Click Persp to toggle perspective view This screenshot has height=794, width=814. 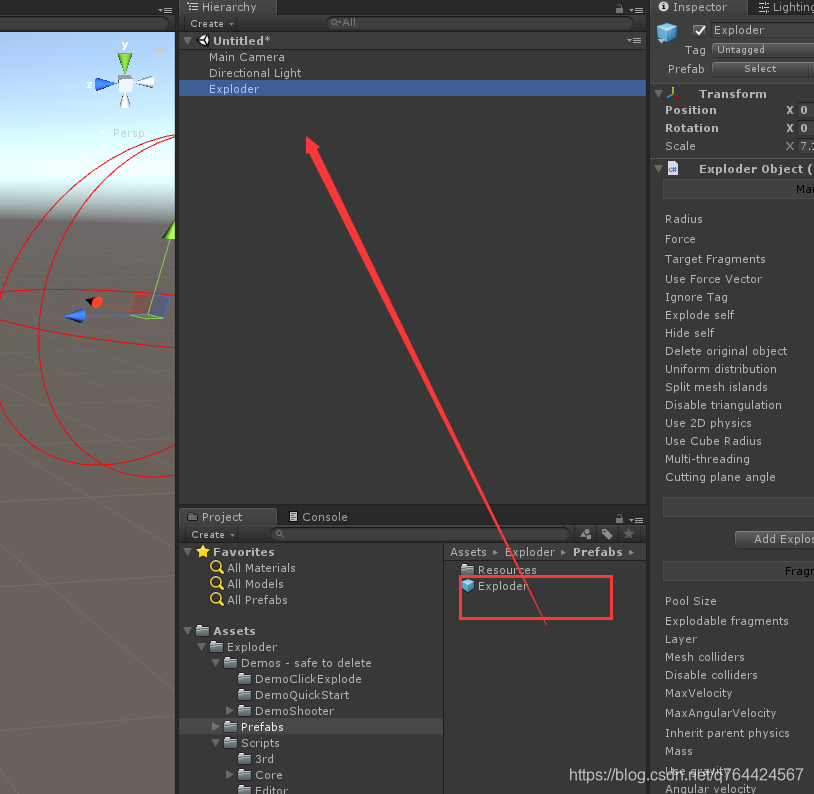pos(128,132)
